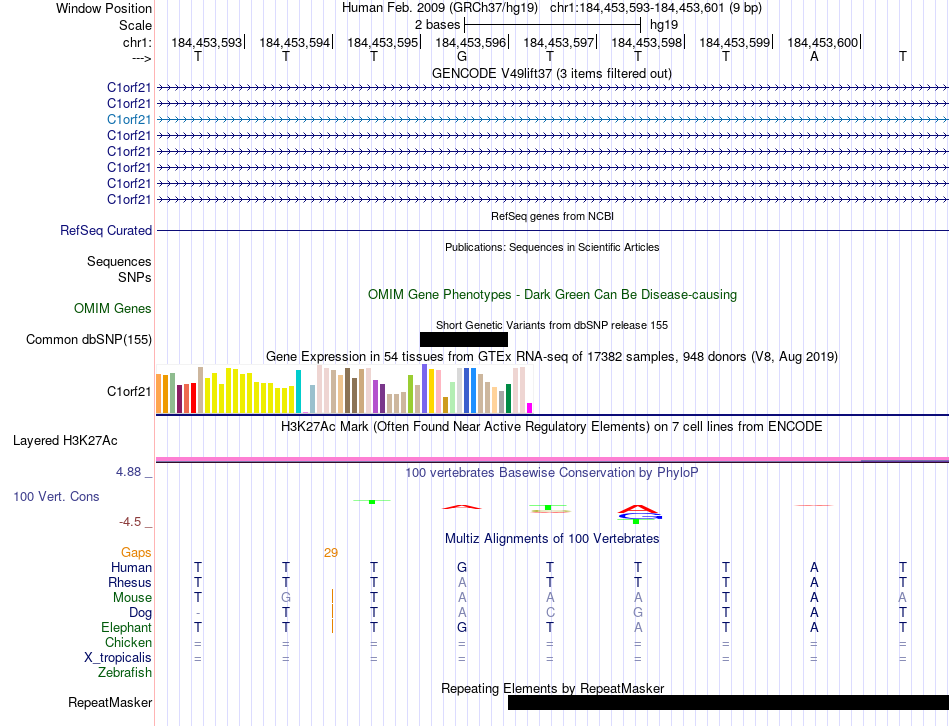Select the 100 Vert. Cons track label
950x726 pixels.
coord(56,496)
